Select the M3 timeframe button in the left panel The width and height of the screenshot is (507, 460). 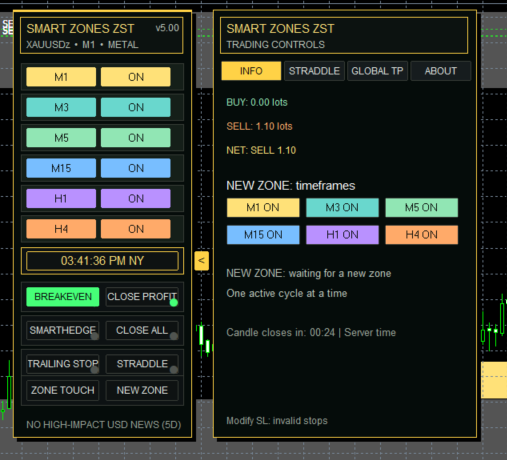click(61, 107)
